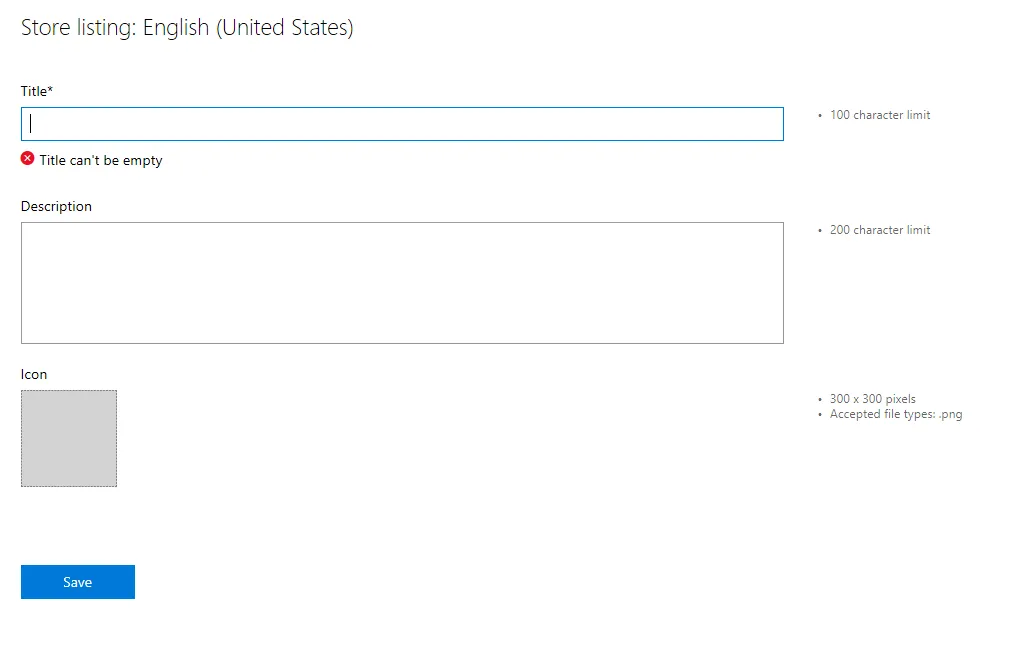Click the bullet before "100 character limit"
The height and width of the screenshot is (655, 1023).
tap(820, 115)
